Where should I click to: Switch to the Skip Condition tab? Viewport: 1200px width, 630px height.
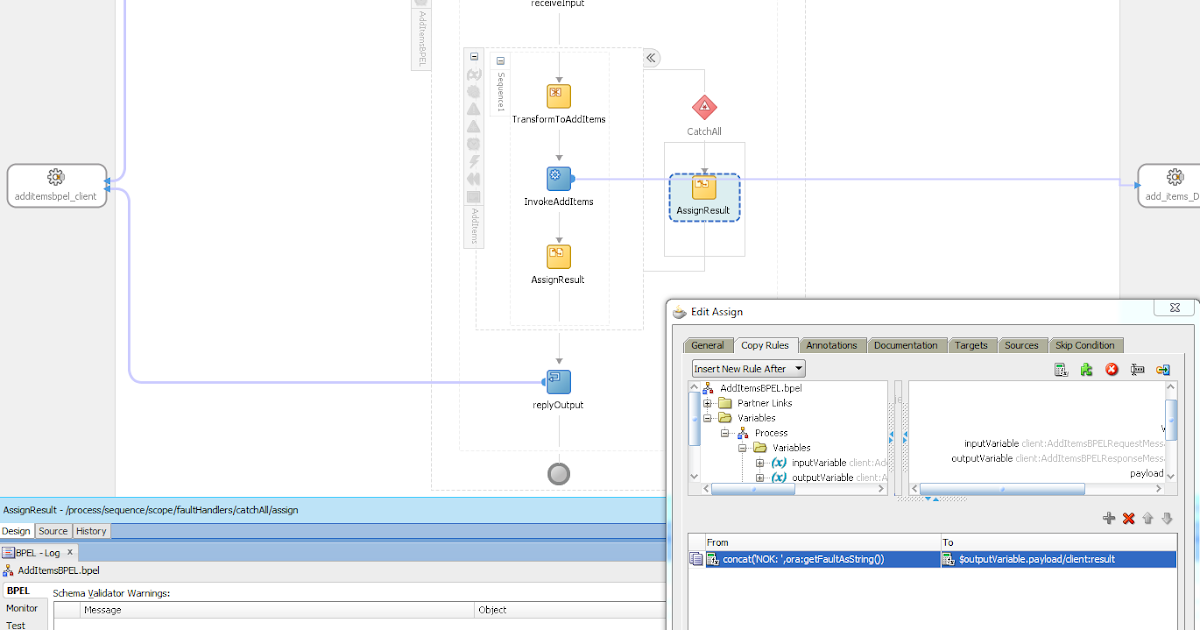coord(1086,344)
